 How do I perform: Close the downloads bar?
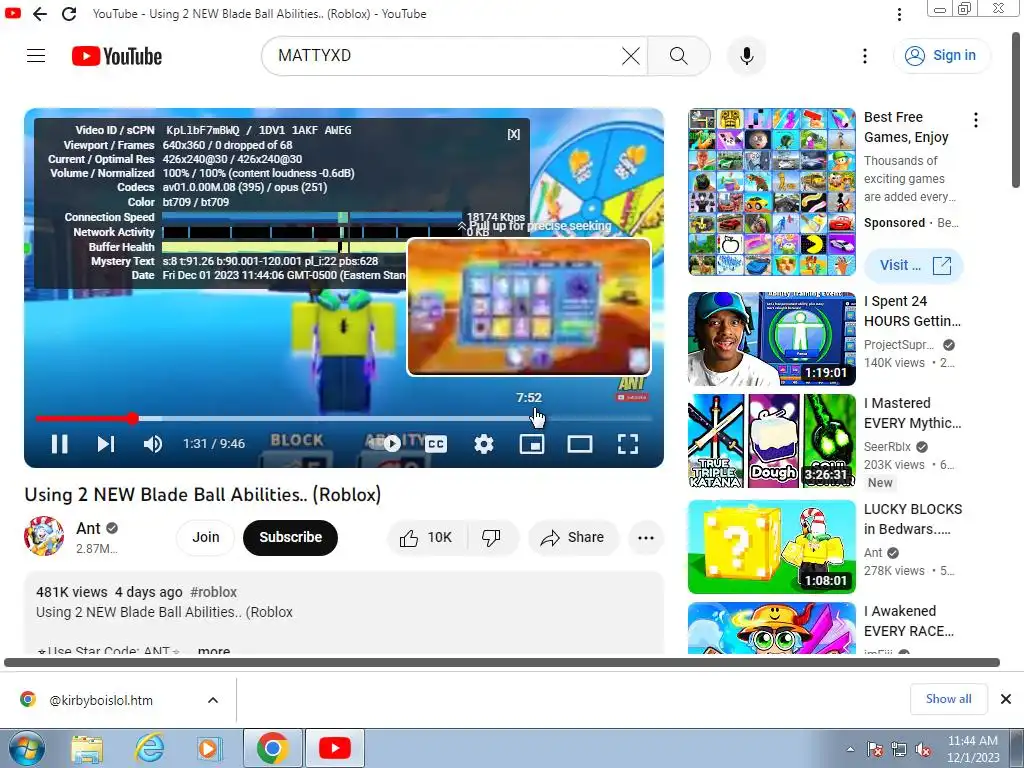coord(1006,699)
